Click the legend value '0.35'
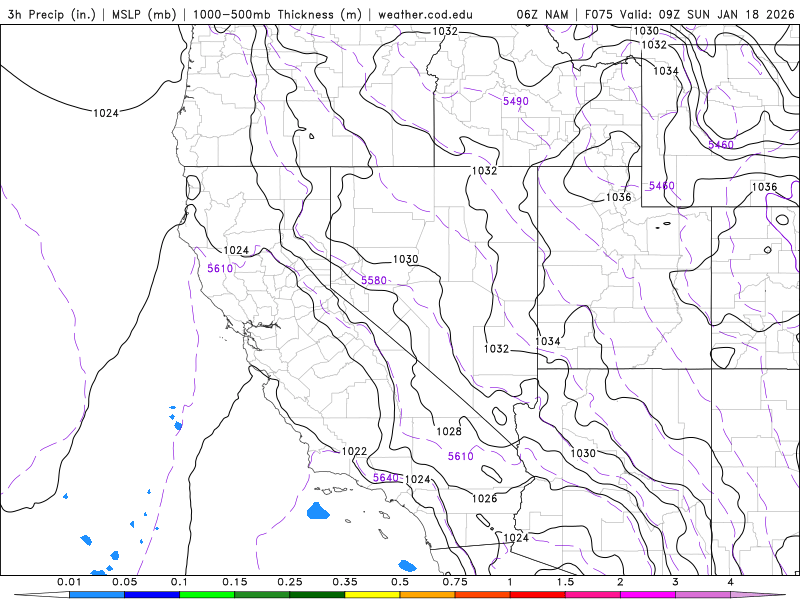Screen dimensions: 800x600 pyautogui.click(x=345, y=582)
